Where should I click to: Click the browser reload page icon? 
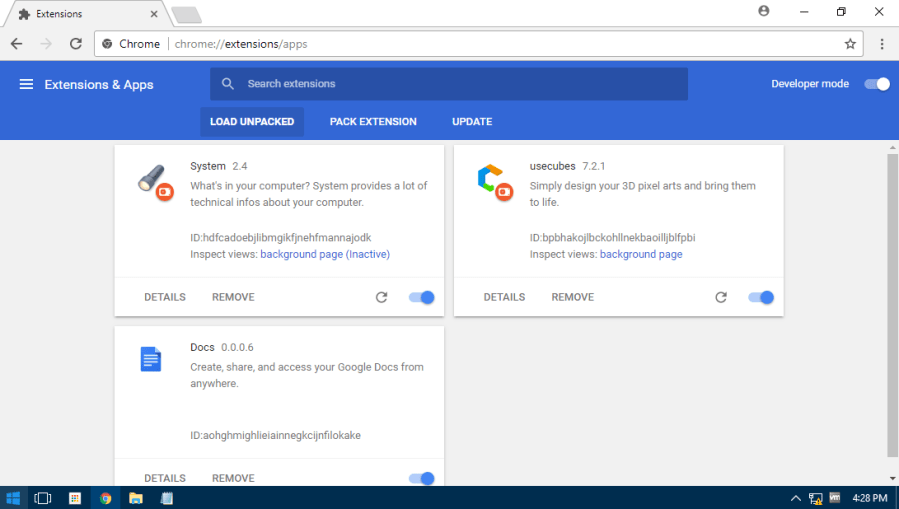click(x=75, y=44)
